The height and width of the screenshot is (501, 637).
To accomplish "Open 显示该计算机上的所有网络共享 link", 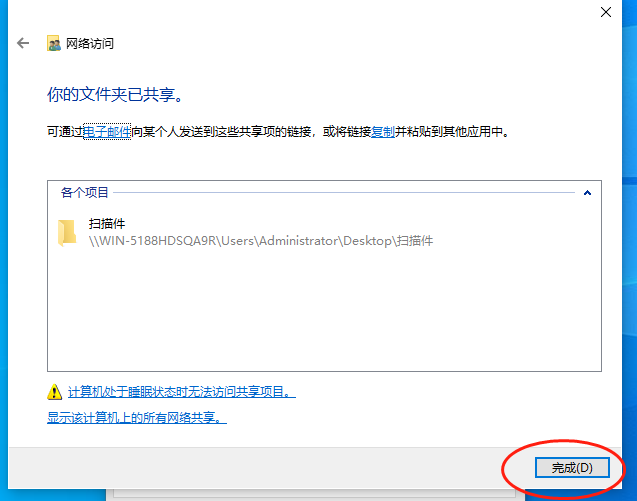I will (137, 417).
